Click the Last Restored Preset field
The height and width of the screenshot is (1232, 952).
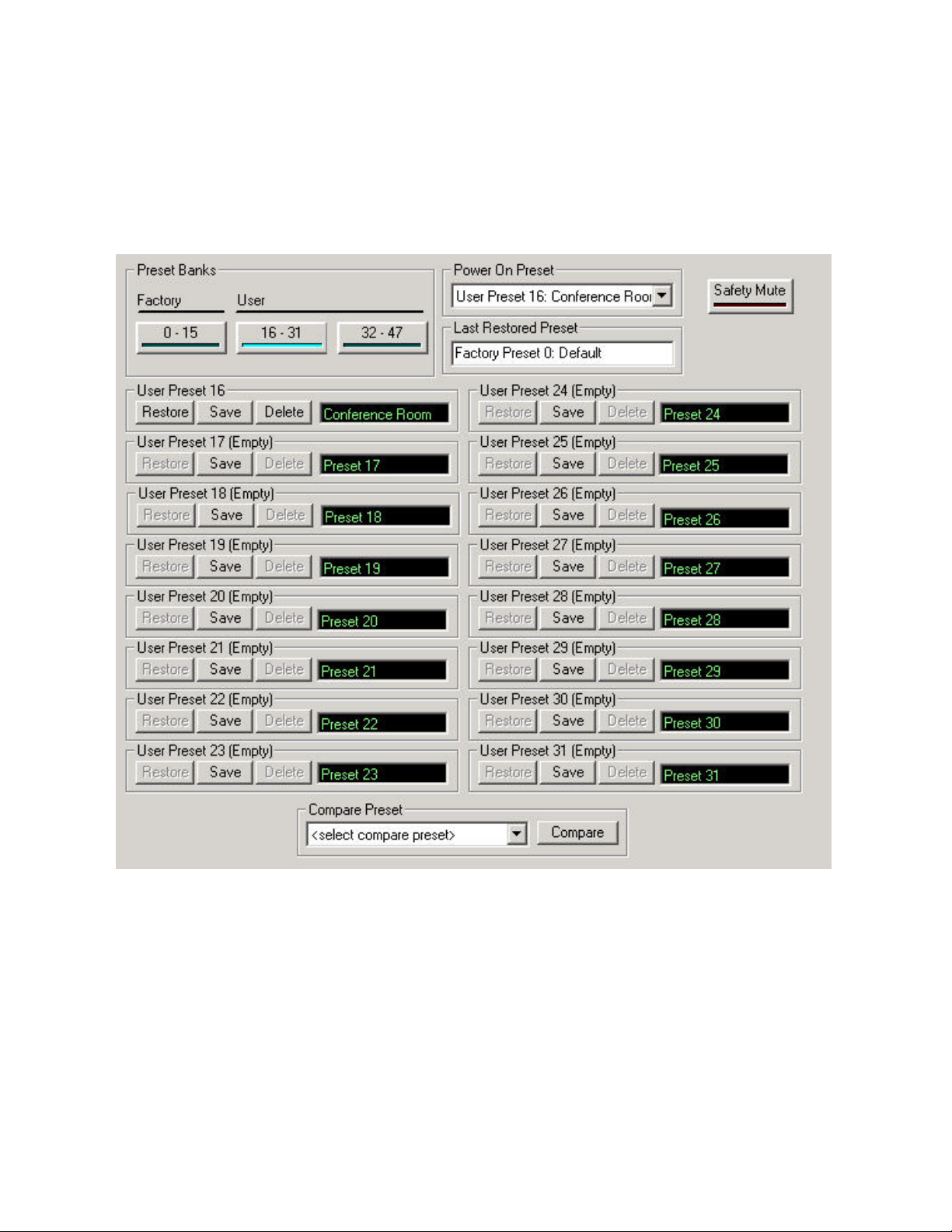pyautogui.click(x=563, y=354)
